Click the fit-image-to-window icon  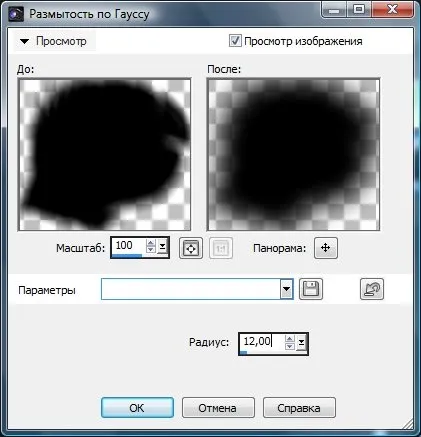[x=191, y=248]
